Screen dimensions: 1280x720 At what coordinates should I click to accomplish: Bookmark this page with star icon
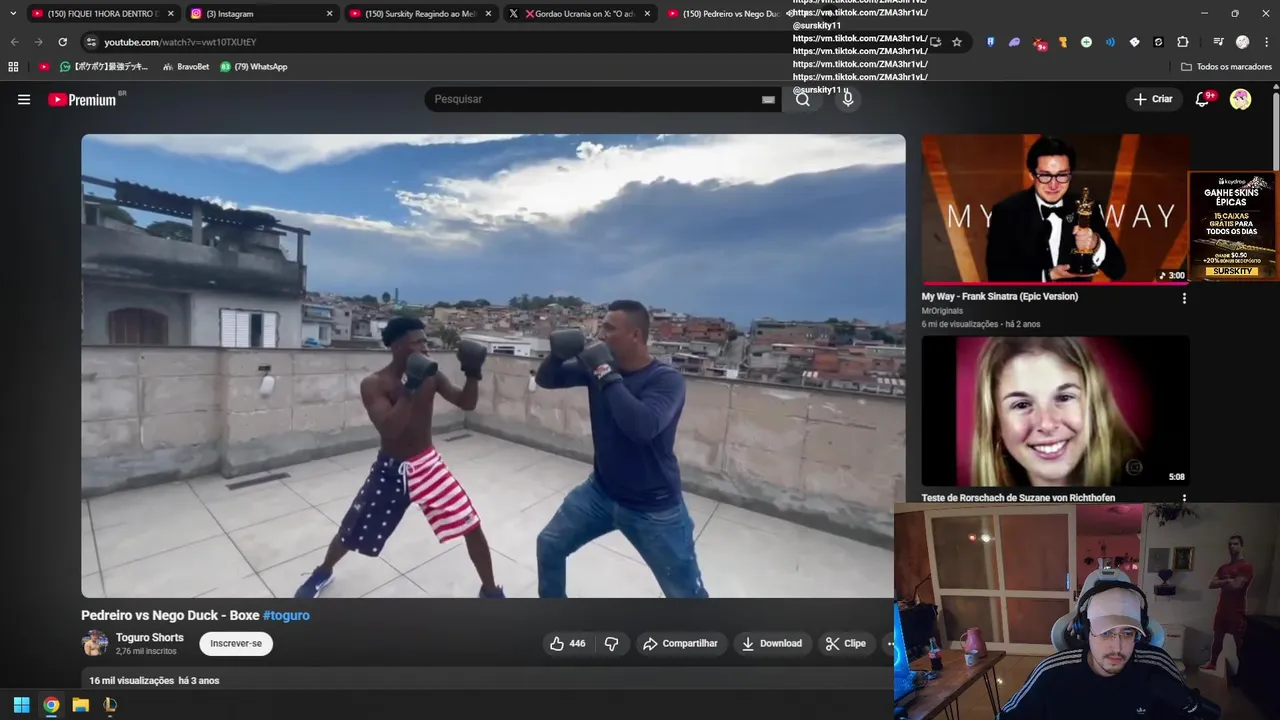coord(957,42)
